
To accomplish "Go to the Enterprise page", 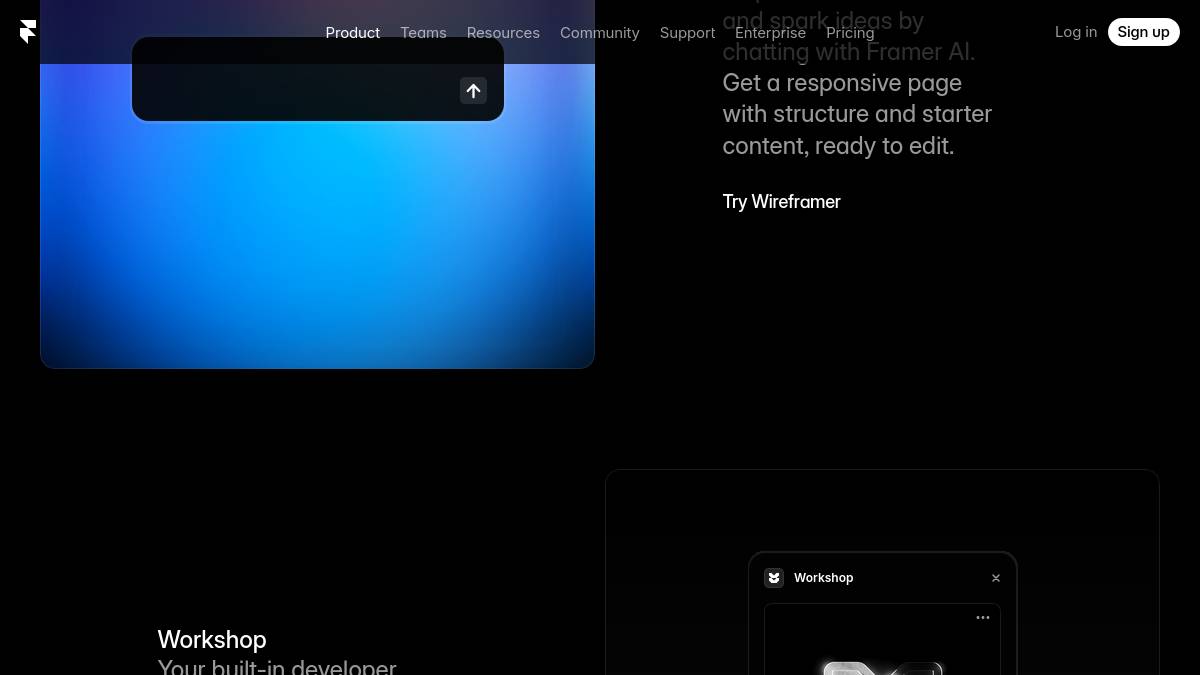I will click(x=770, y=33).
